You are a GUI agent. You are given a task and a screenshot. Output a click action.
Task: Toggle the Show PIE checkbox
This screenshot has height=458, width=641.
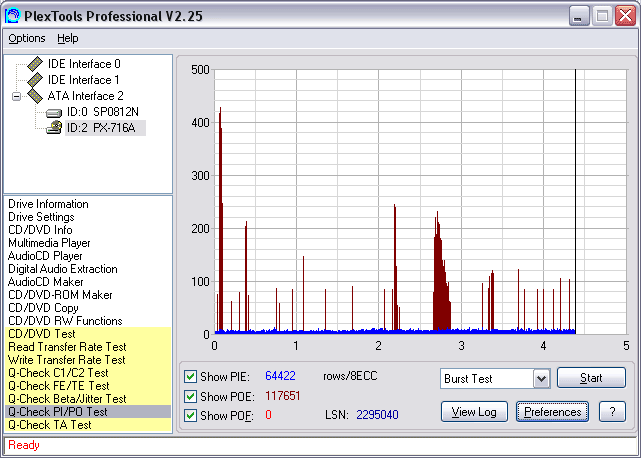(x=190, y=376)
